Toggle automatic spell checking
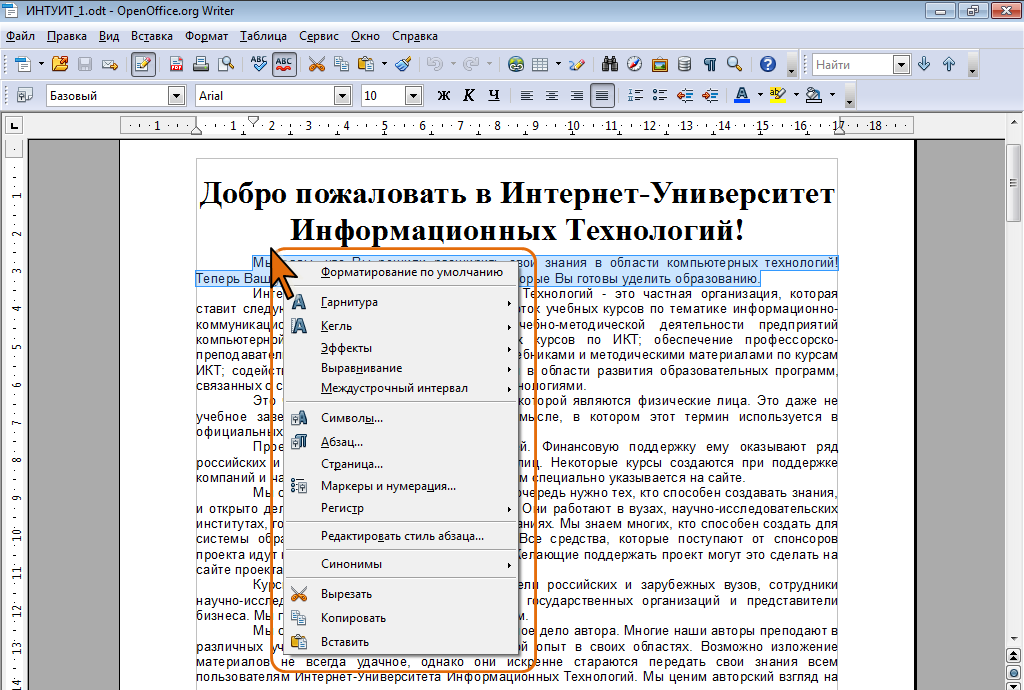1024x690 pixels. 283,64
